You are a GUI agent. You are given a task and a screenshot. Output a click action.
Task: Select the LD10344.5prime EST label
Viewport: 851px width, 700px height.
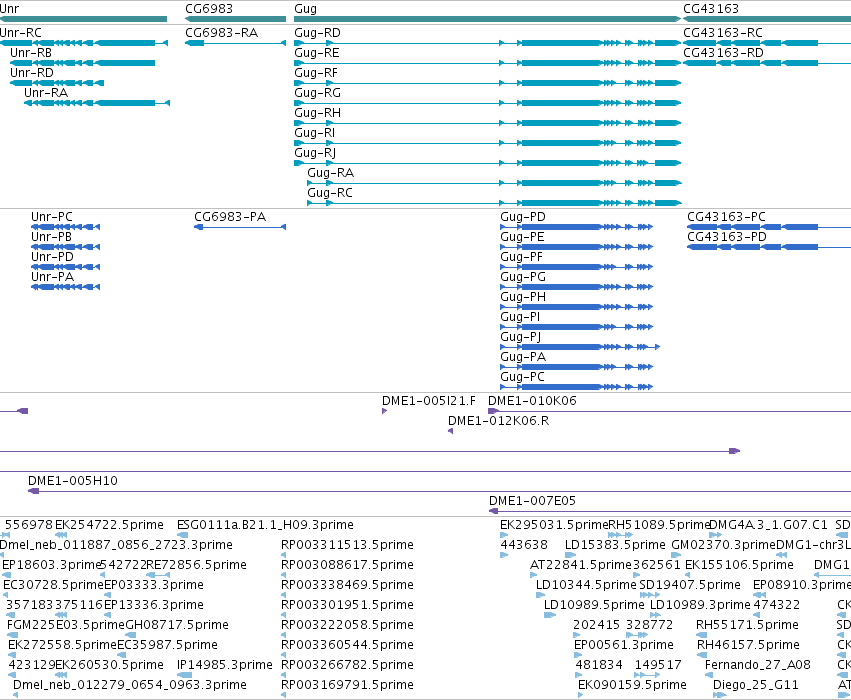[x=586, y=585]
